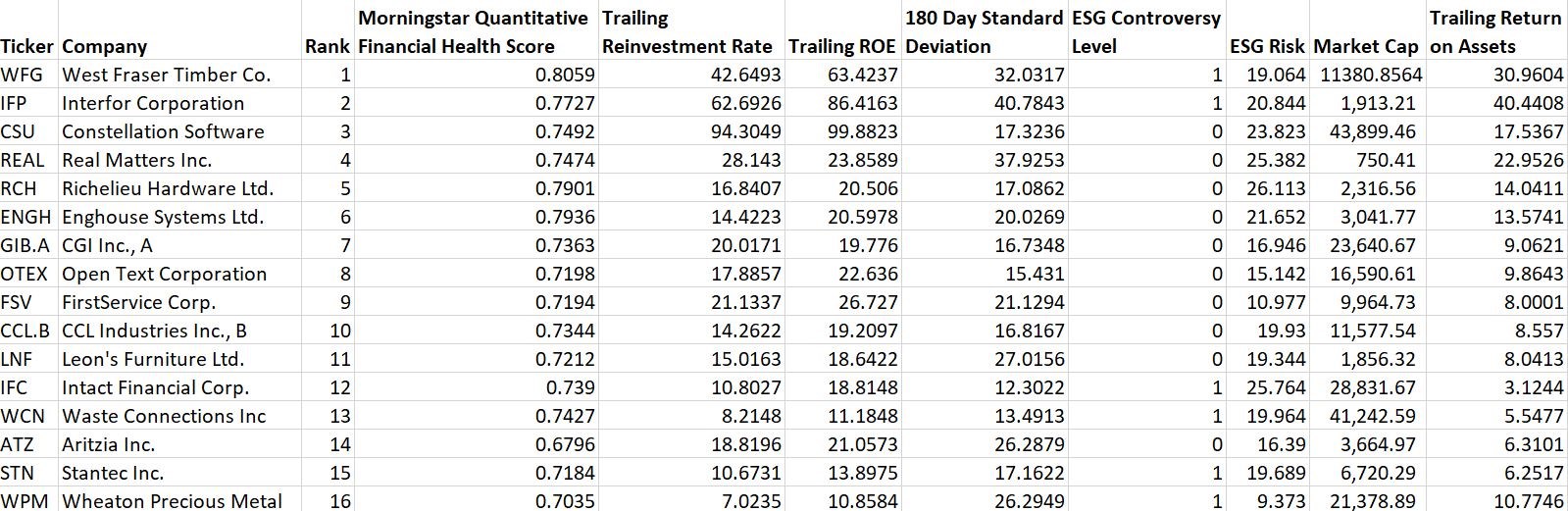Click the 180 Day Standard Deviation header
Image resolution: width=1568 pixels, height=511 pixels.
click(x=984, y=31)
